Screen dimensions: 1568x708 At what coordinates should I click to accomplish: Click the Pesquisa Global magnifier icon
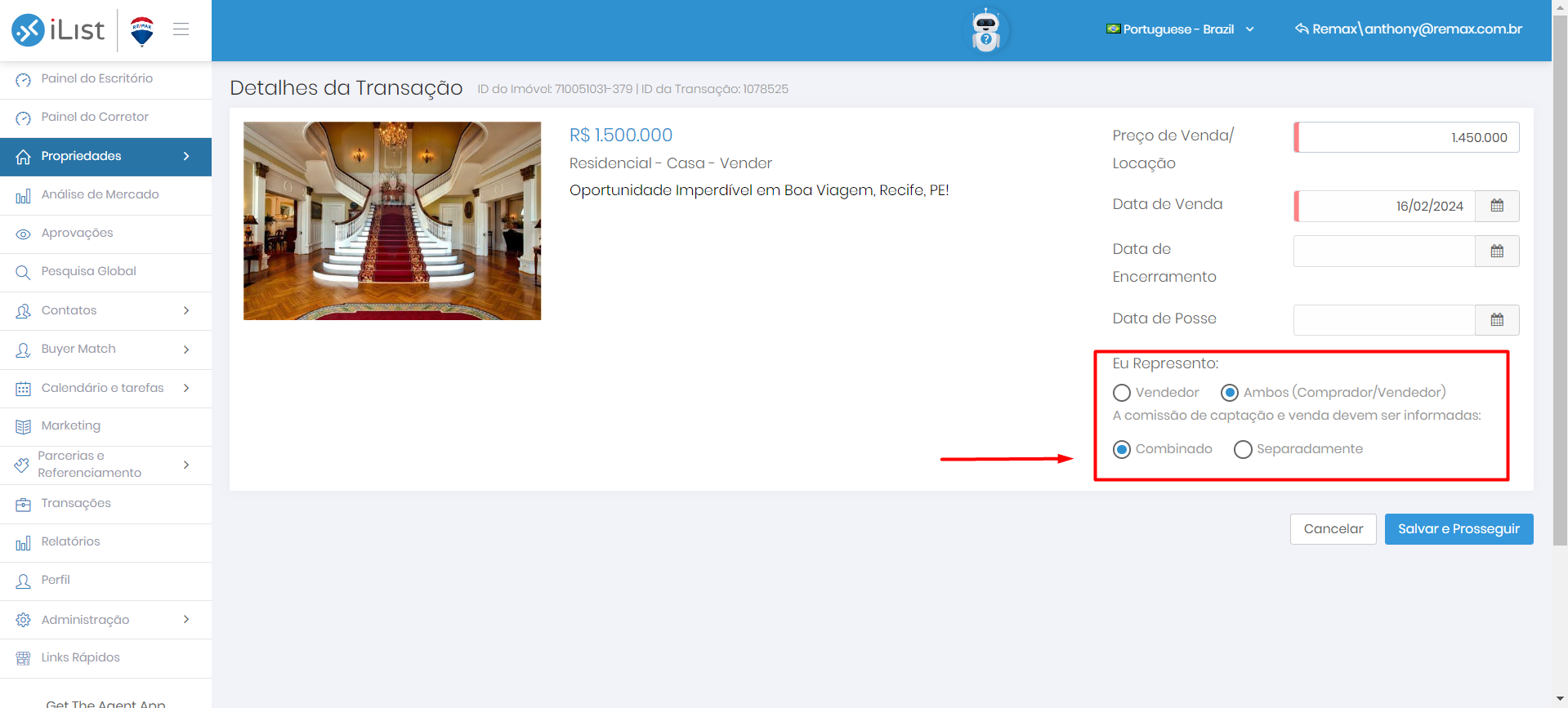23,272
